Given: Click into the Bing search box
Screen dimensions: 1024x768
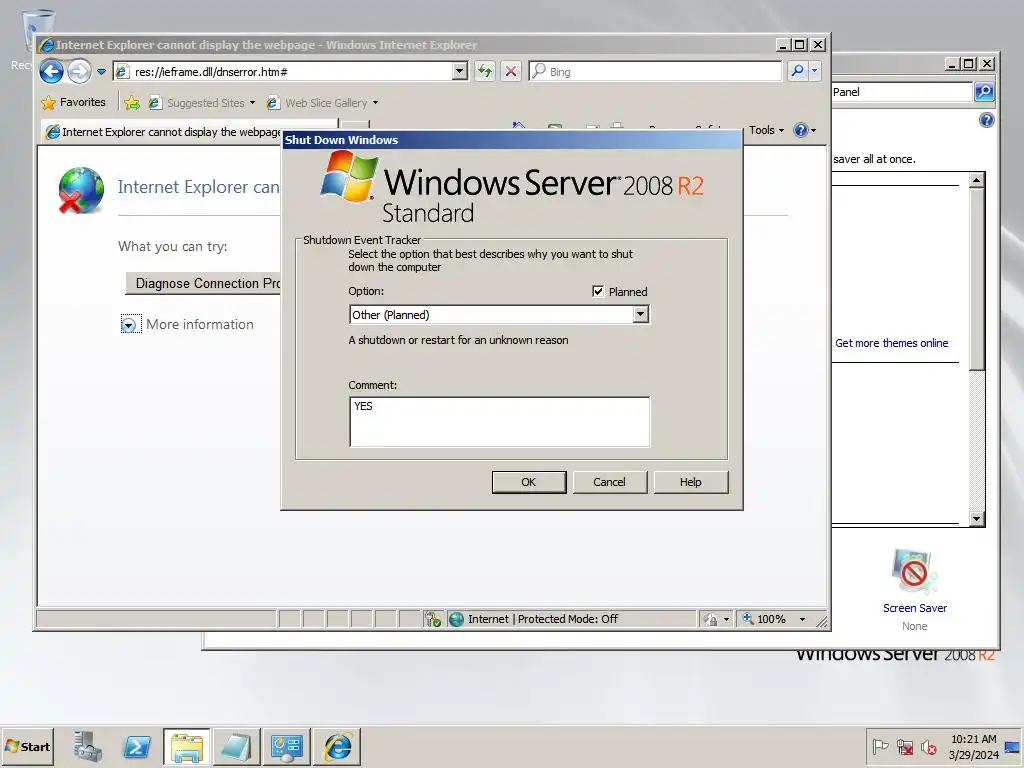Looking at the screenshot, I should point(655,71).
